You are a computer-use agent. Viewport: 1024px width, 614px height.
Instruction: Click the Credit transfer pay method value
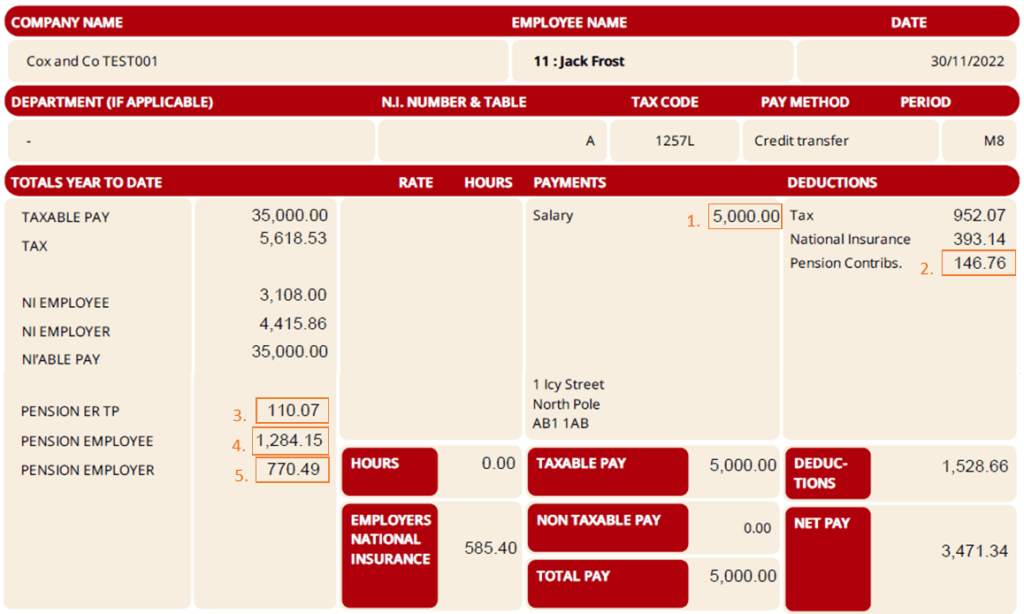801,141
